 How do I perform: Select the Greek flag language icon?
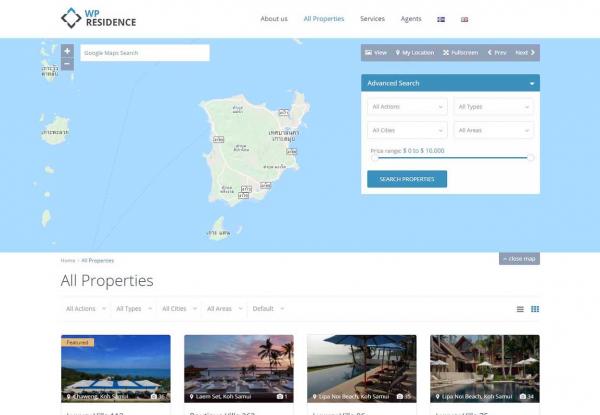pos(441,19)
